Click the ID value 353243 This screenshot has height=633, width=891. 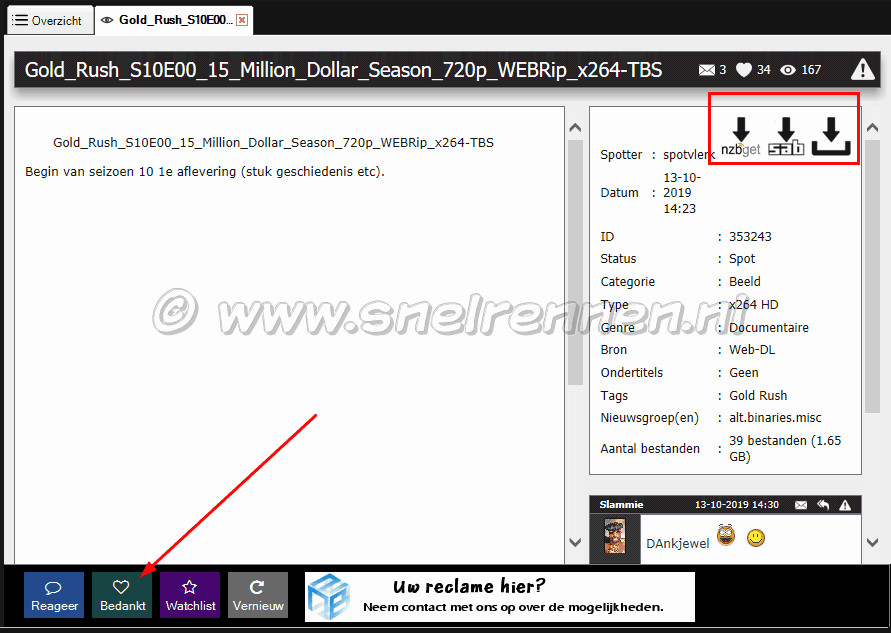tap(750, 236)
